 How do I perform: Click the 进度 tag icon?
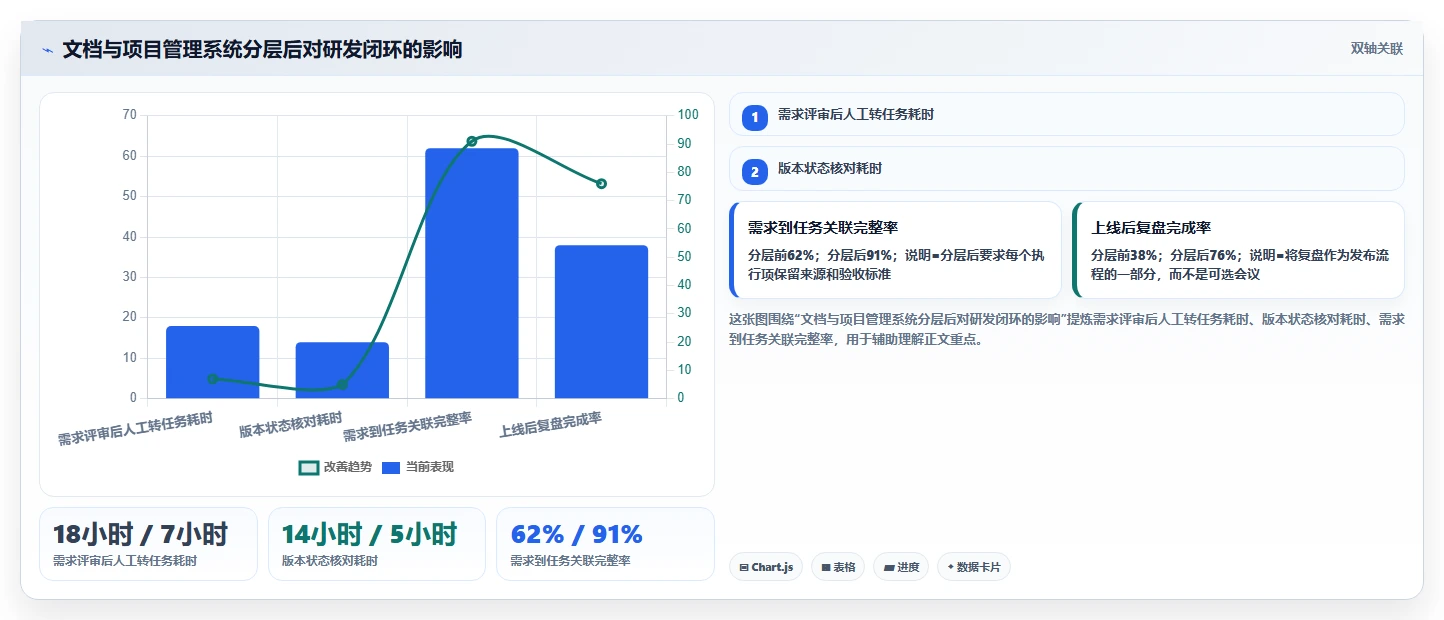coord(889,568)
